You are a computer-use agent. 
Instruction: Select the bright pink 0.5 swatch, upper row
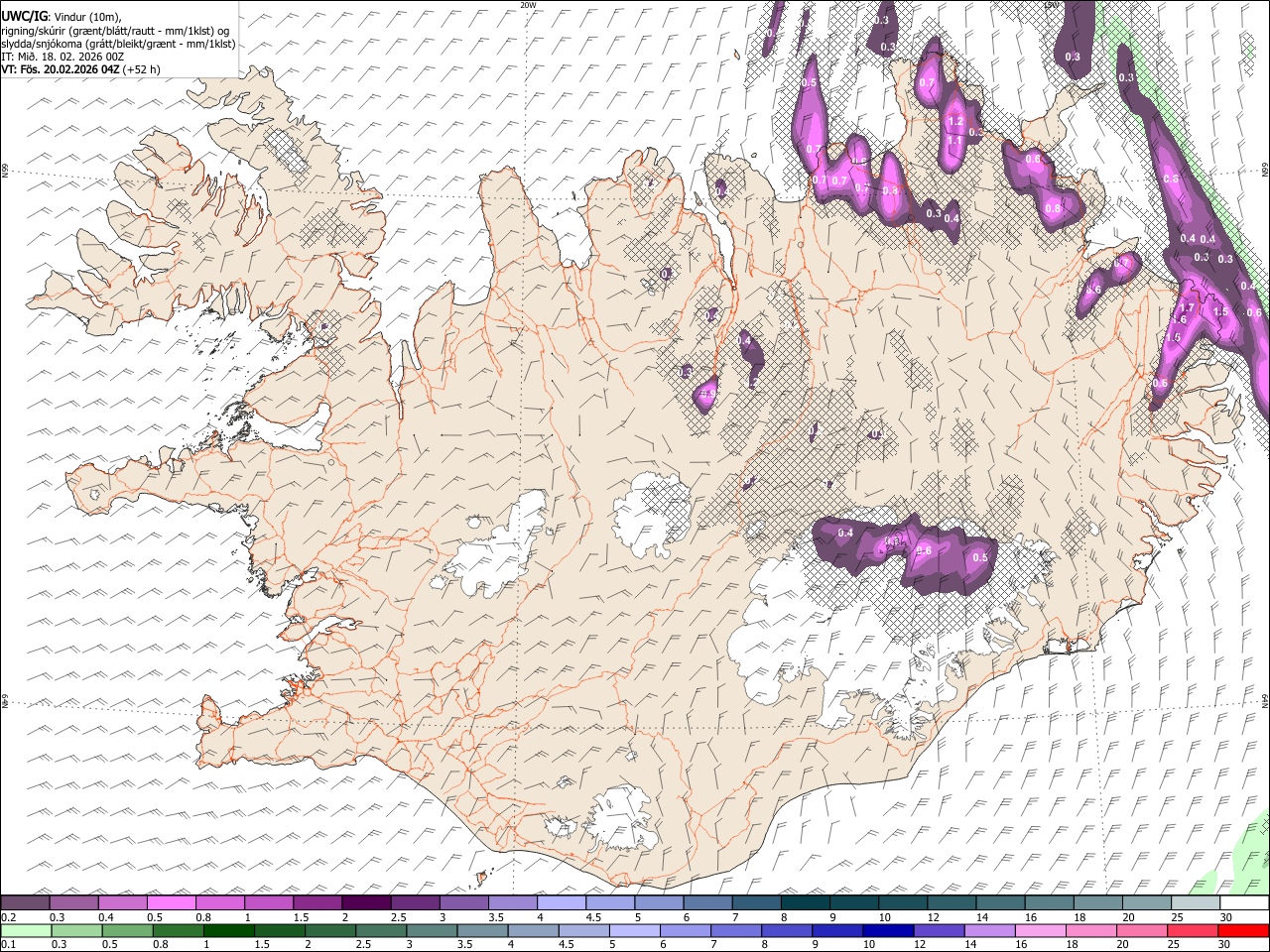pos(172,902)
